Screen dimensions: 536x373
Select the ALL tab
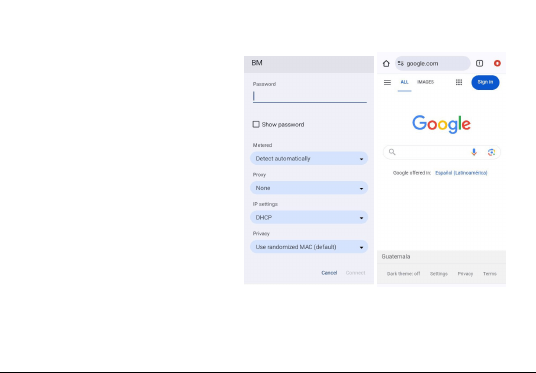click(404, 82)
